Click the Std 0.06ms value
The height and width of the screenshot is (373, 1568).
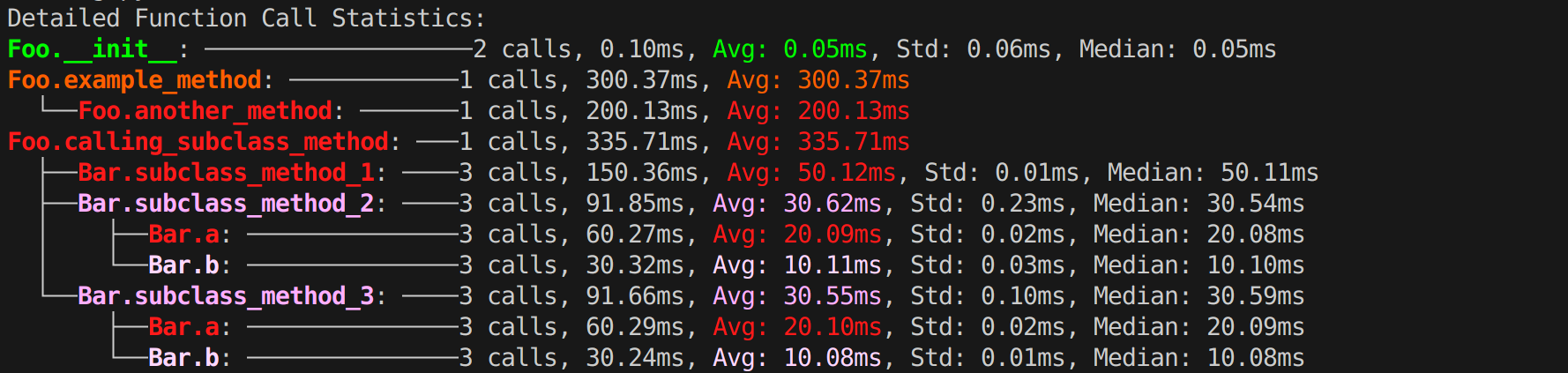point(1009,49)
